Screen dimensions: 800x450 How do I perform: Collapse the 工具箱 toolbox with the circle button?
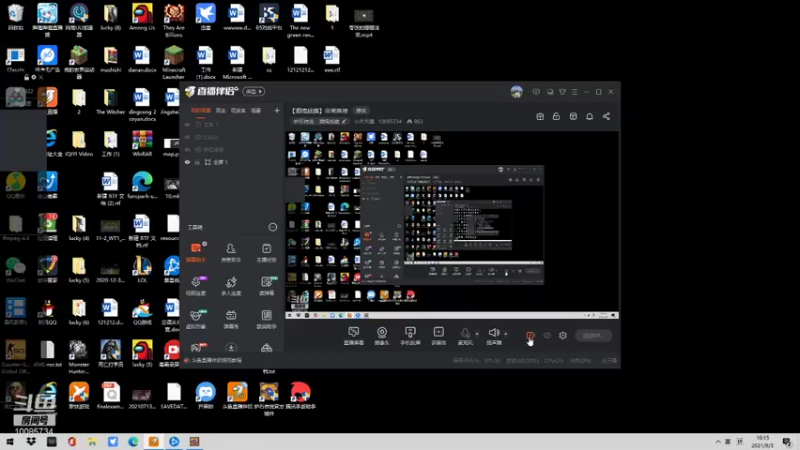(x=273, y=227)
